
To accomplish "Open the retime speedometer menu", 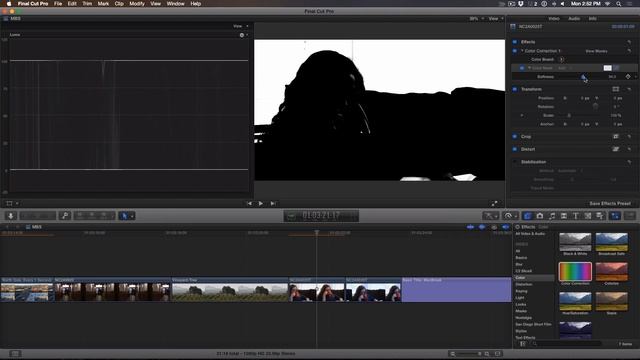I will (x=510, y=216).
